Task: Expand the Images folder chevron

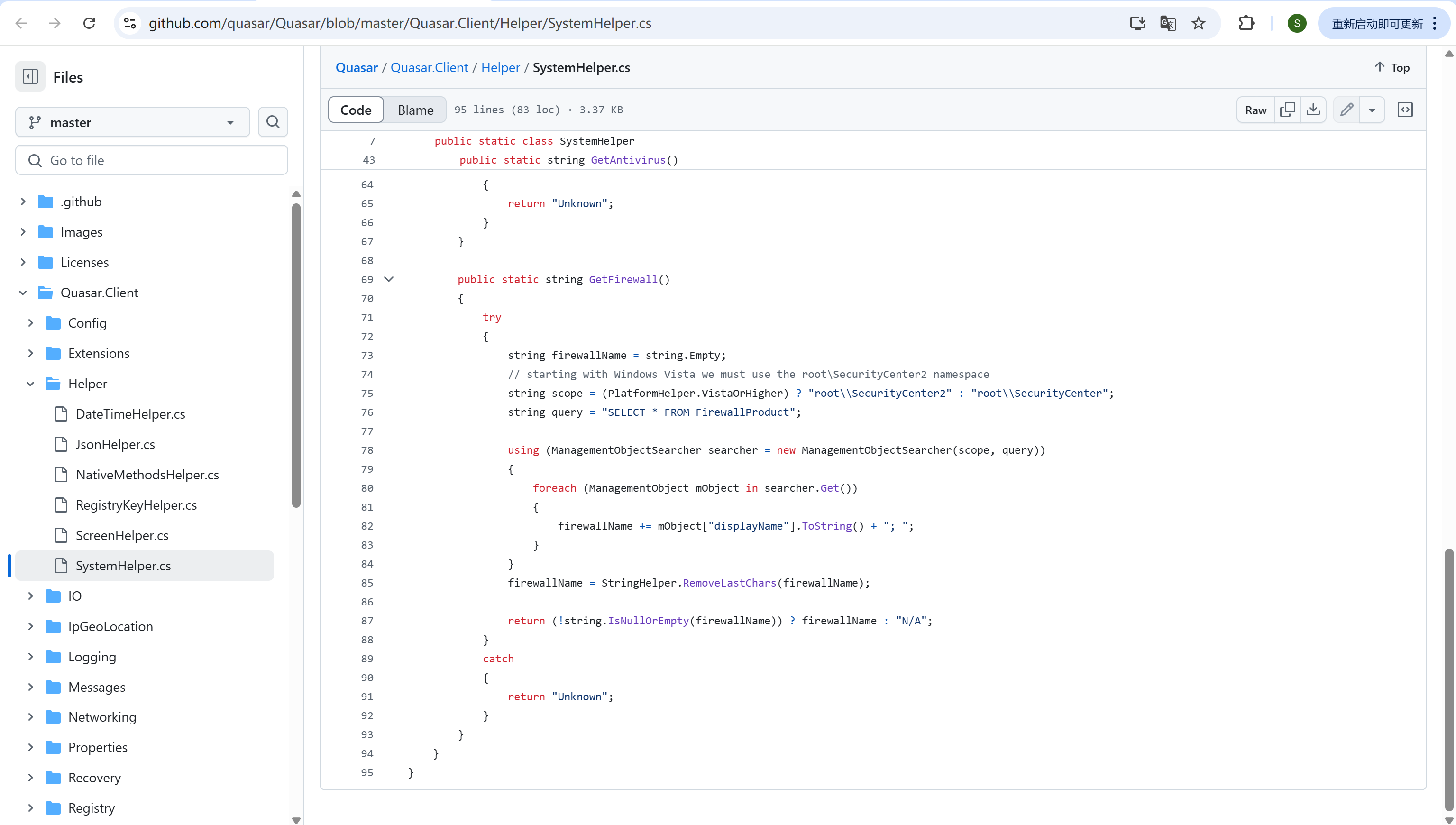Action: (23, 232)
